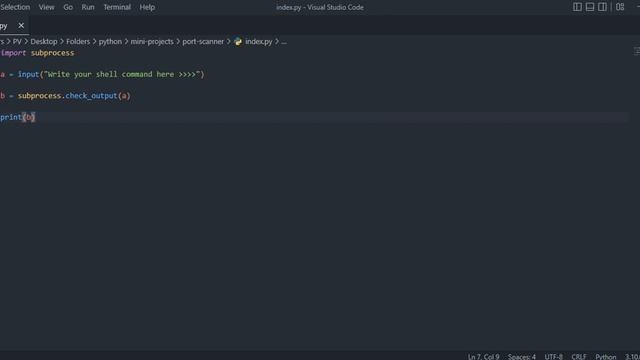
Task: Open the View menu
Action: 47,7
